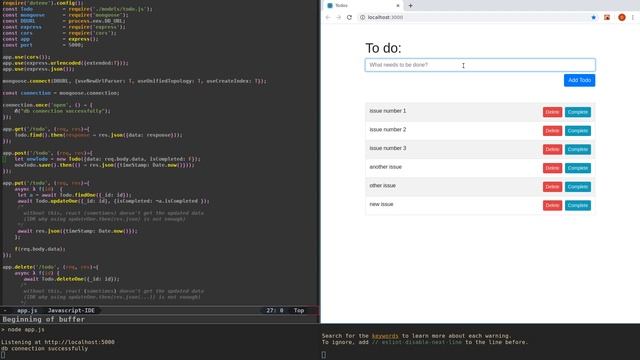Click the app.delete('/todo' code line
The height and width of the screenshot is (360, 640).
[x=51, y=267]
